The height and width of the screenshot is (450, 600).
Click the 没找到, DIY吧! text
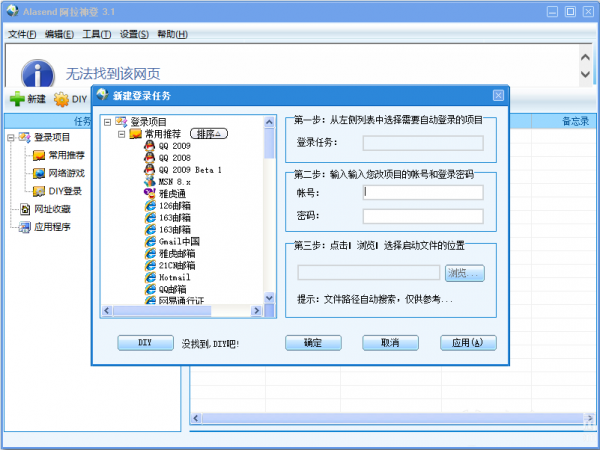click(210, 344)
